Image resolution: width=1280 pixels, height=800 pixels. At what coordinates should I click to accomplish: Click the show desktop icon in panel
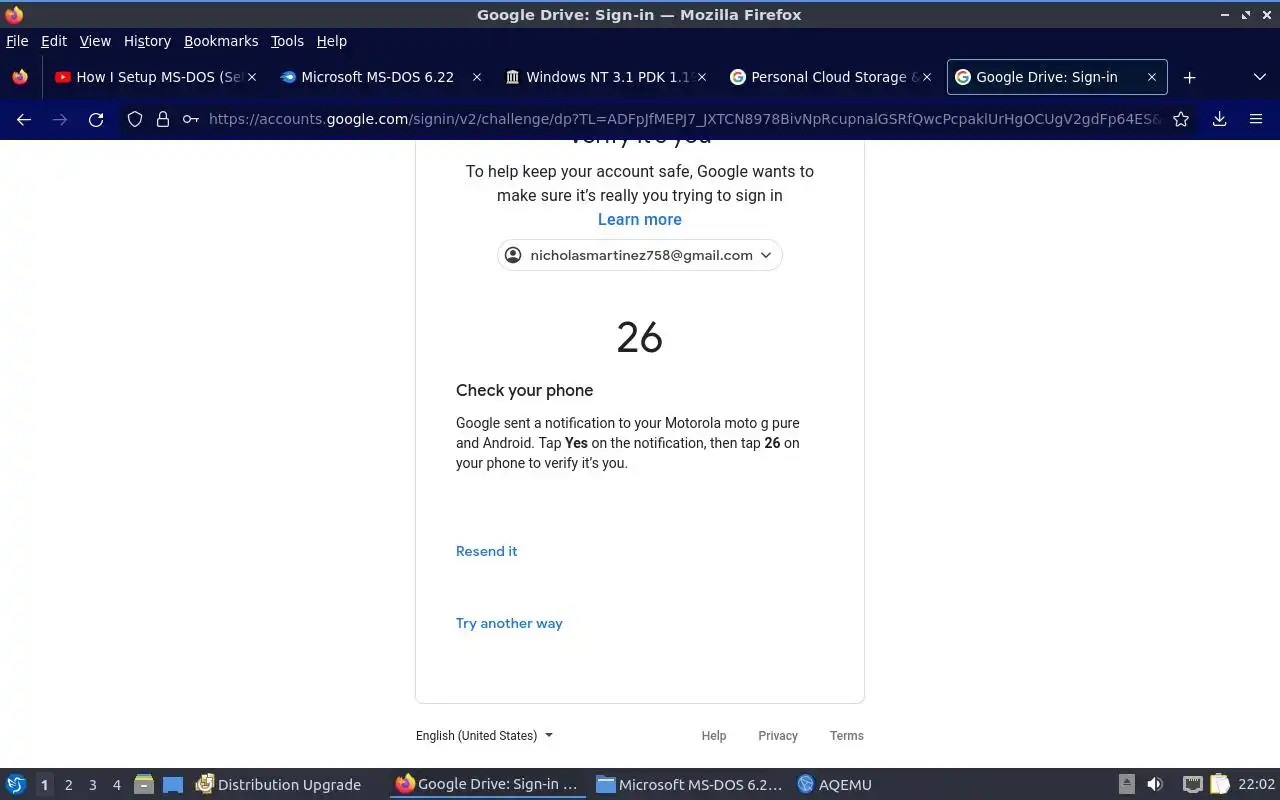[x=173, y=784]
